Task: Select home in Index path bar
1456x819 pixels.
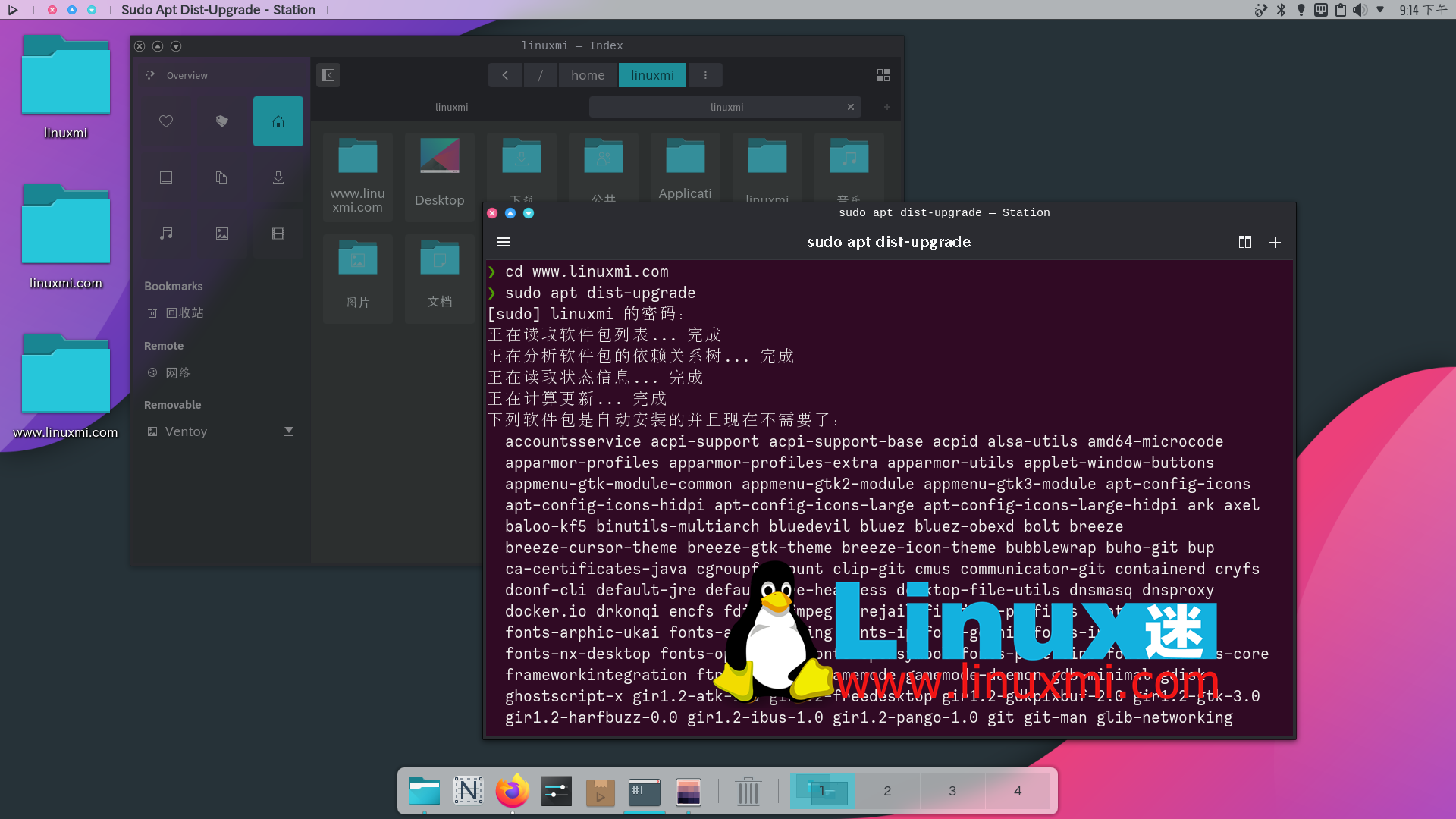Action: (588, 75)
